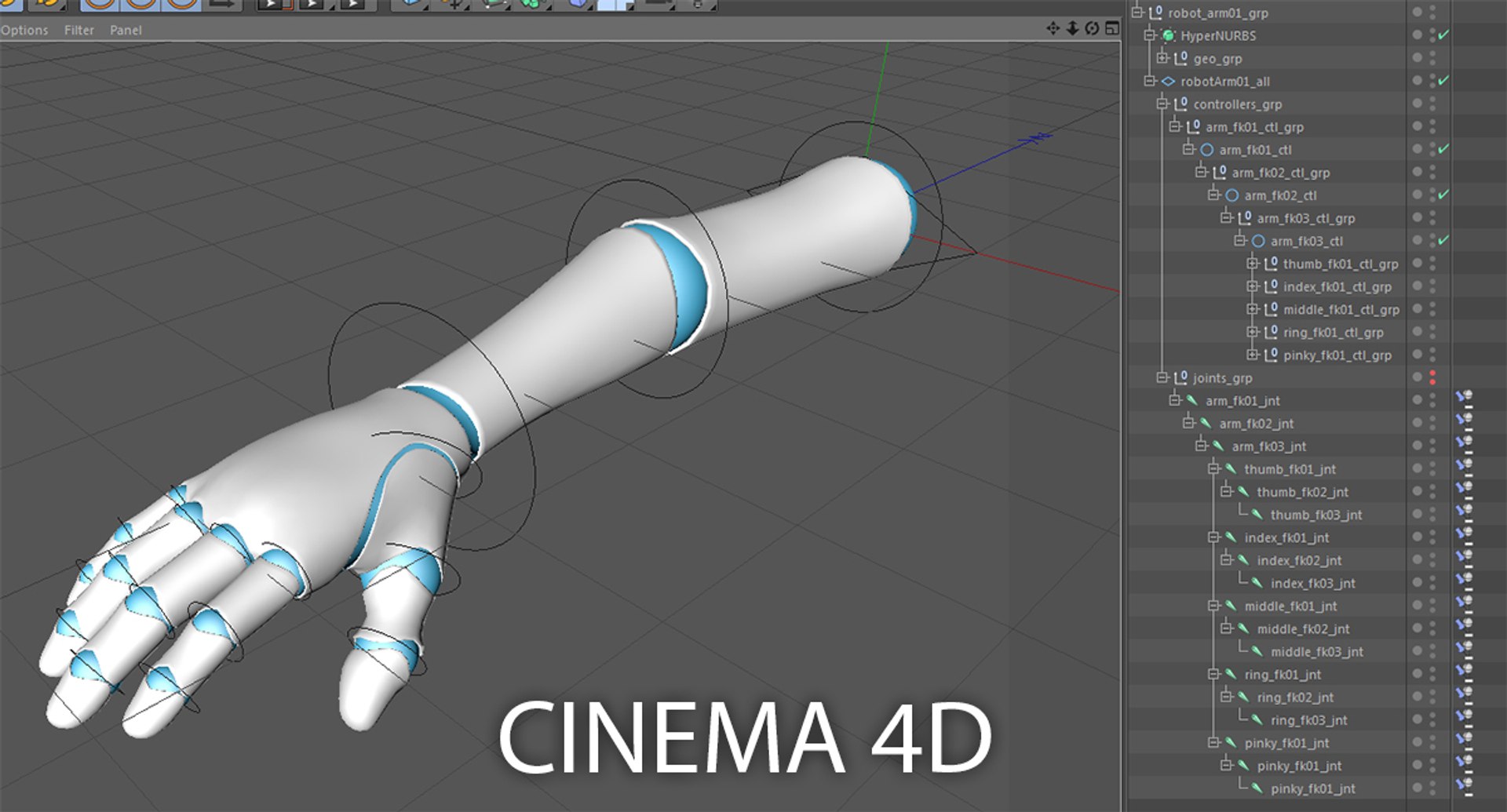
Task: Collapse the HyperNURBS tree node
Action: click(x=1150, y=35)
